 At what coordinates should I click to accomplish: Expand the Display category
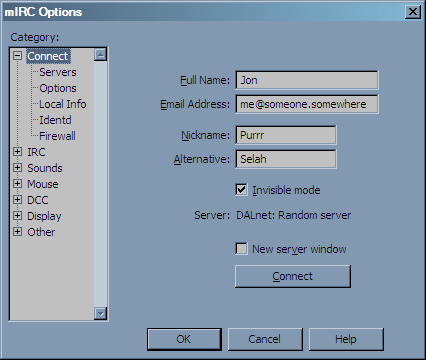pos(17,216)
